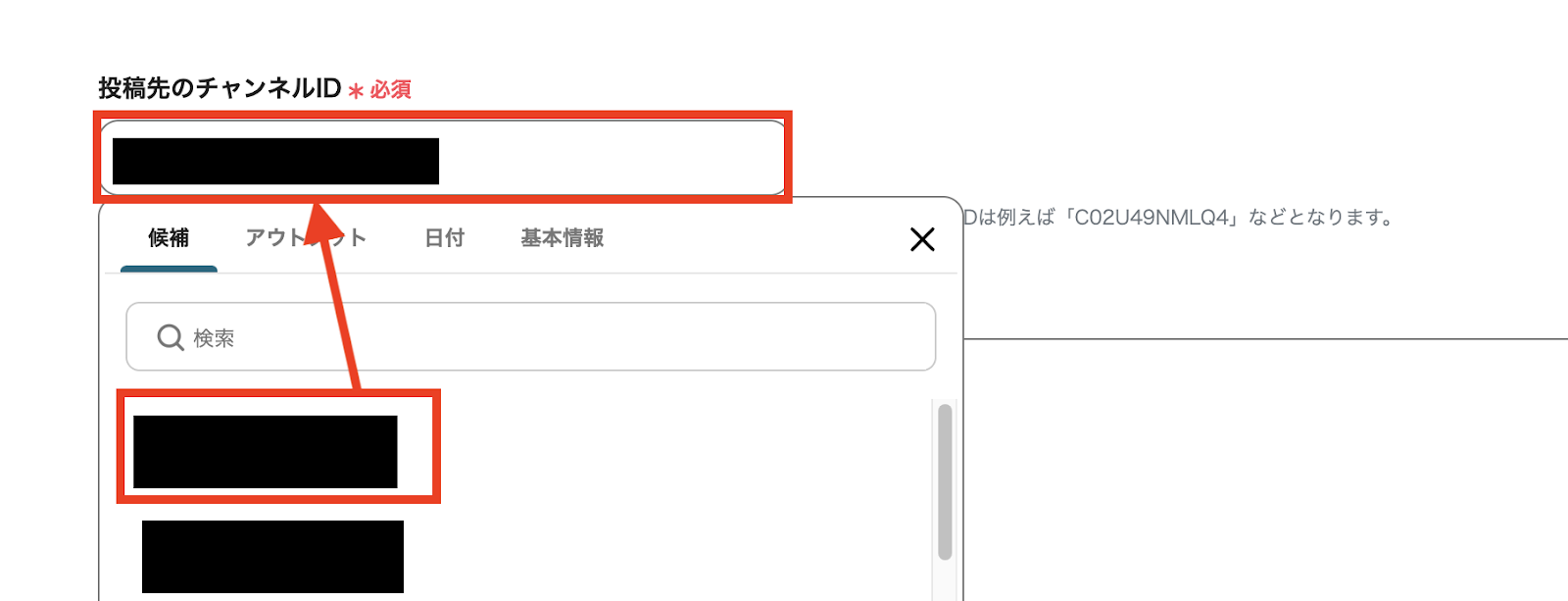The height and width of the screenshot is (601, 1568).
Task: Select the 日付 tab
Action: coord(445,238)
